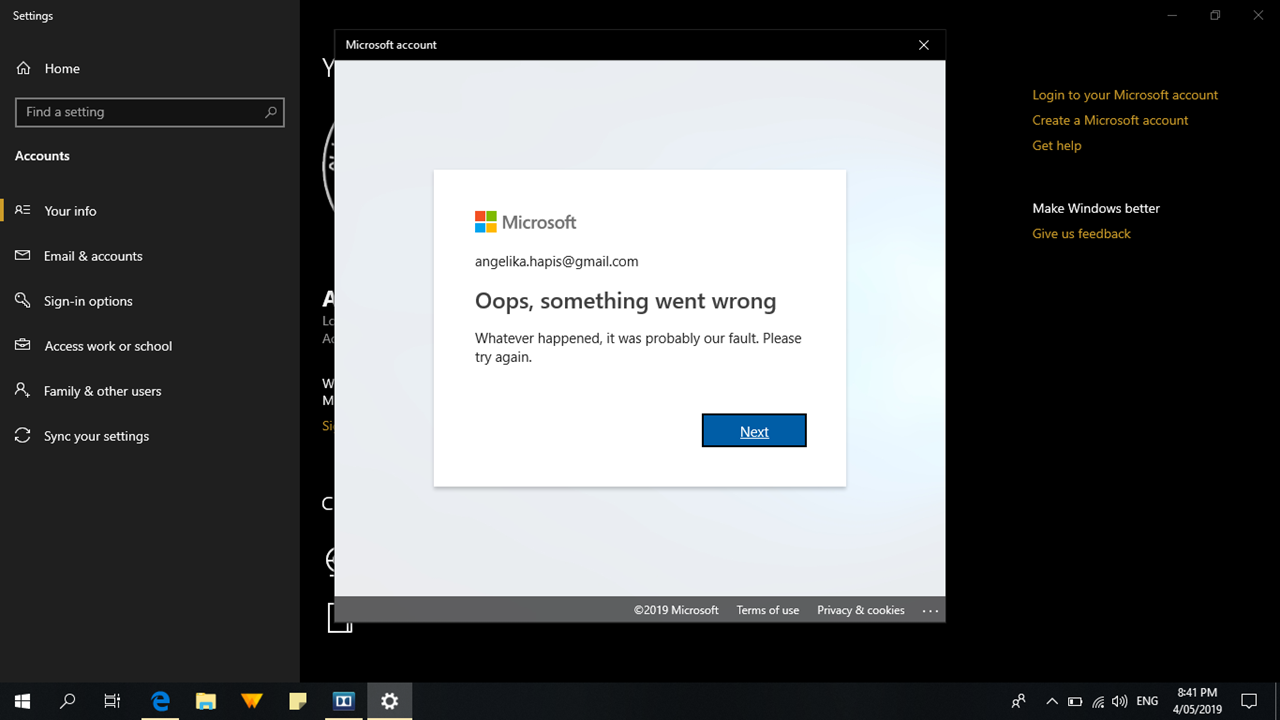Open Windows Search from the taskbar
This screenshot has width=1280, height=720.
point(67,700)
